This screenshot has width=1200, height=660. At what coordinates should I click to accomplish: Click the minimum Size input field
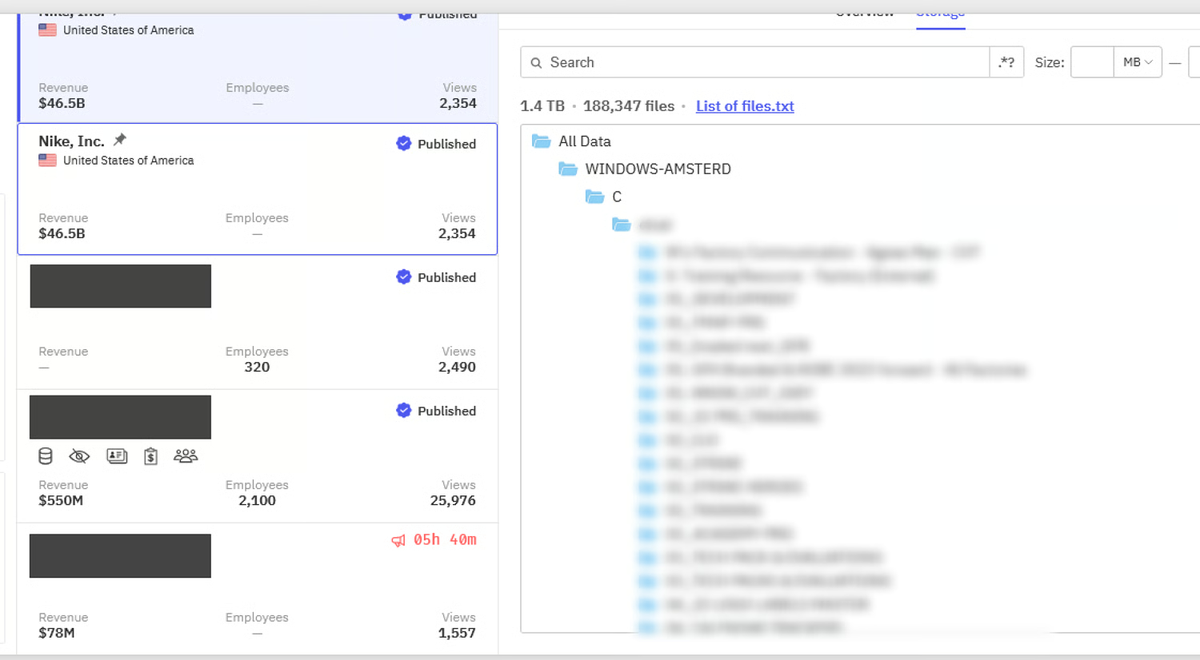coord(1092,63)
